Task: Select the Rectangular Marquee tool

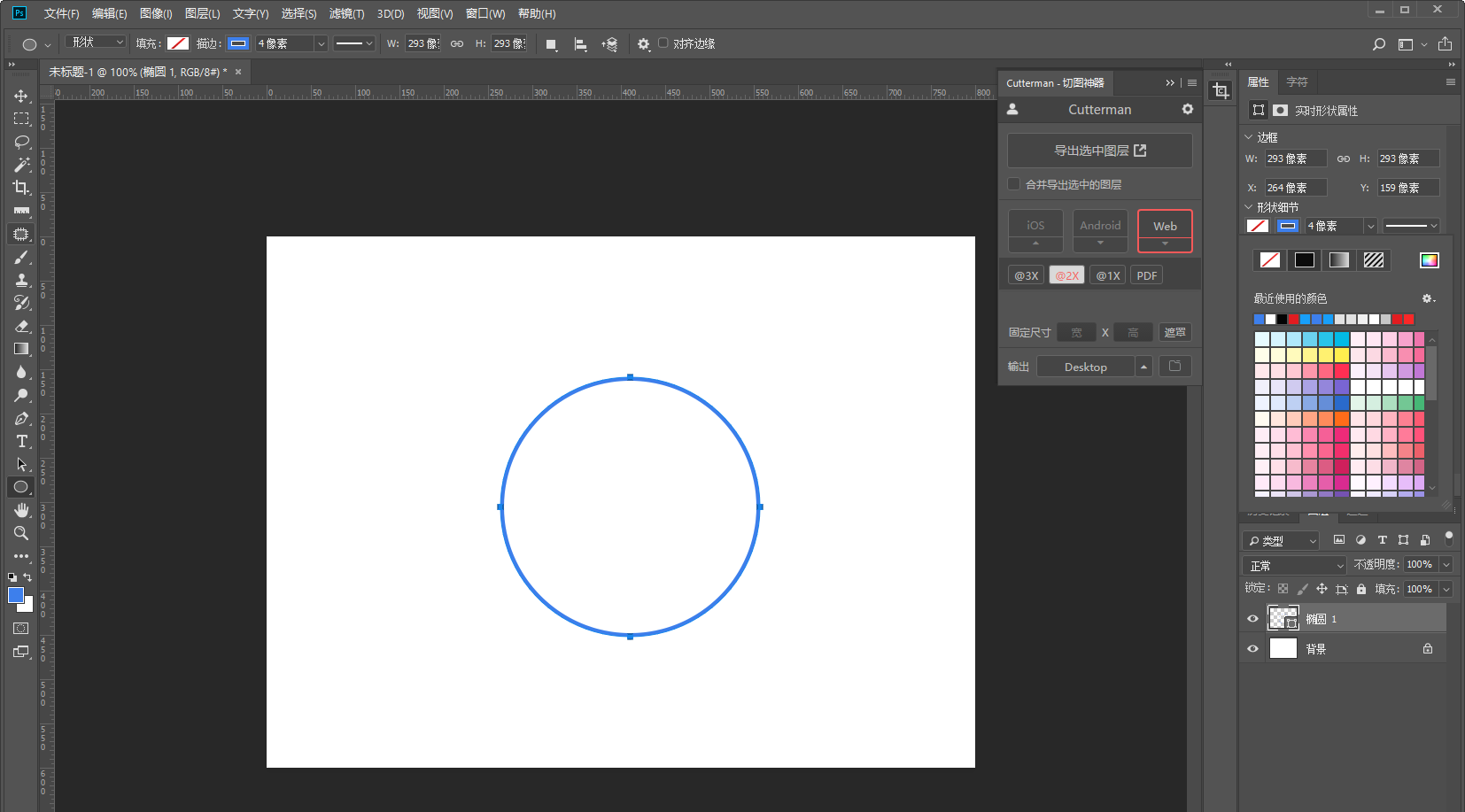Action: click(x=21, y=119)
